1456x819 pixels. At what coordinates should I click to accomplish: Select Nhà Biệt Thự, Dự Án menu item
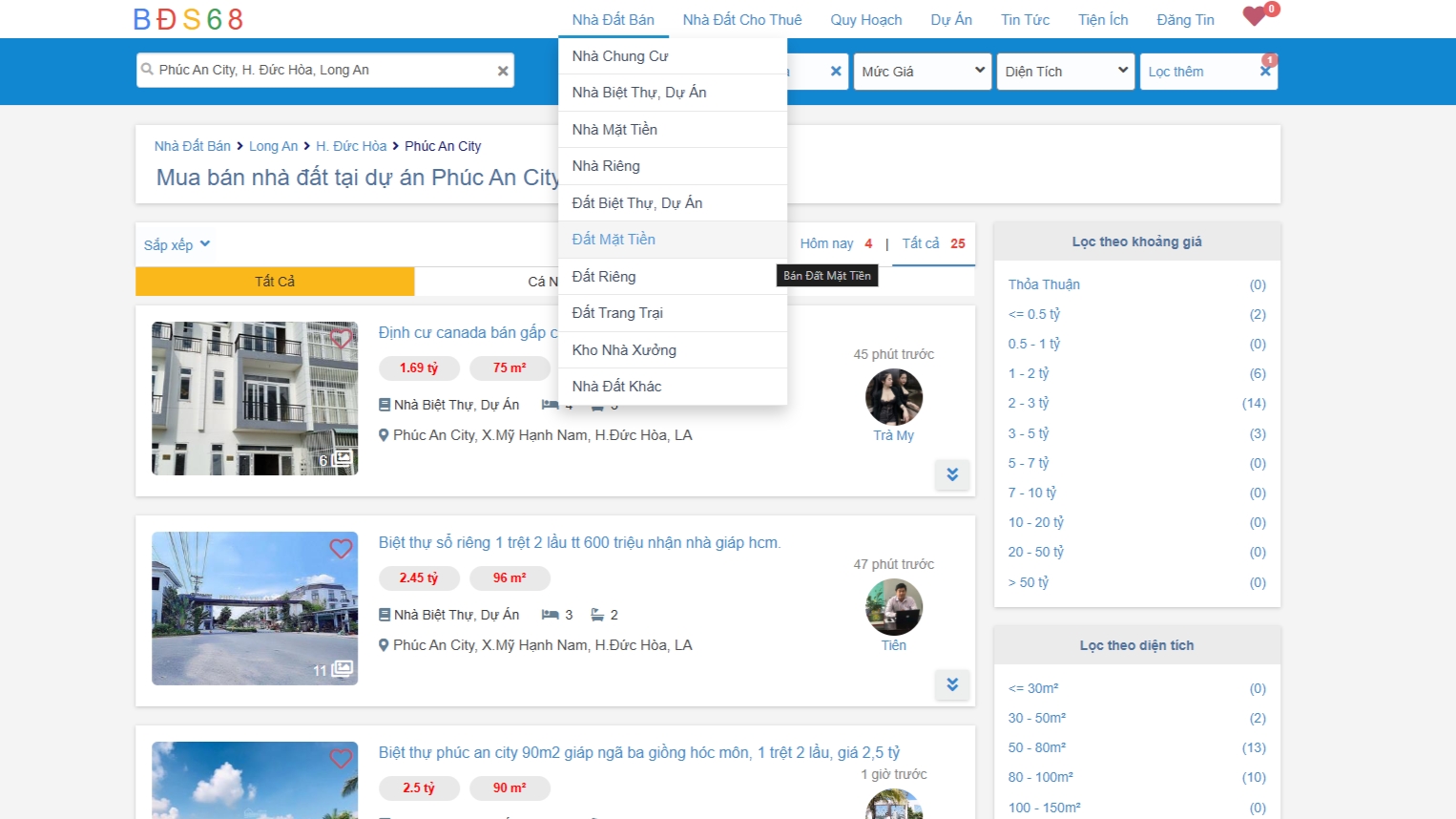(673, 93)
